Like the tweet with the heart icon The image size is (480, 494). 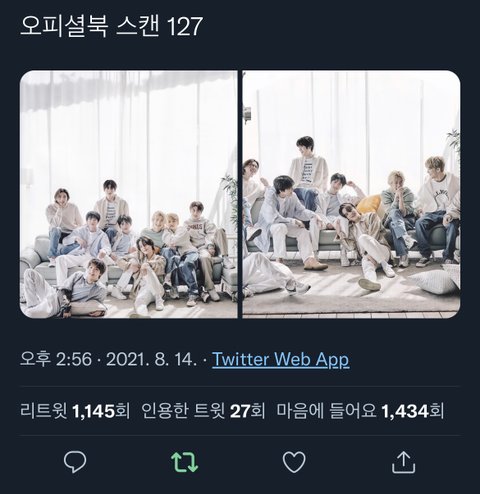click(294, 462)
